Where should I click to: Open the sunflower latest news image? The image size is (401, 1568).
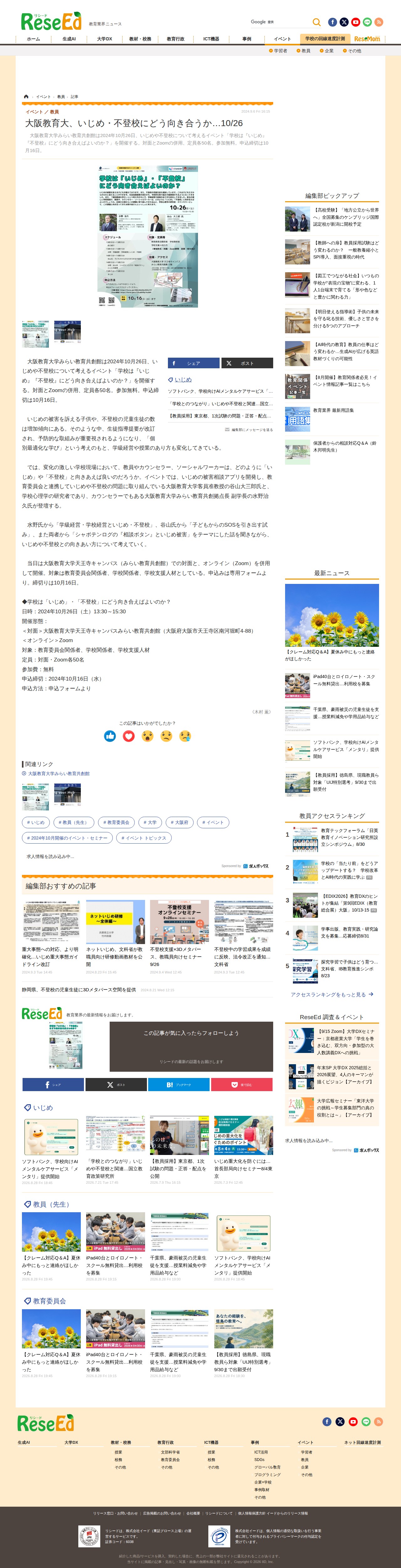[332, 615]
